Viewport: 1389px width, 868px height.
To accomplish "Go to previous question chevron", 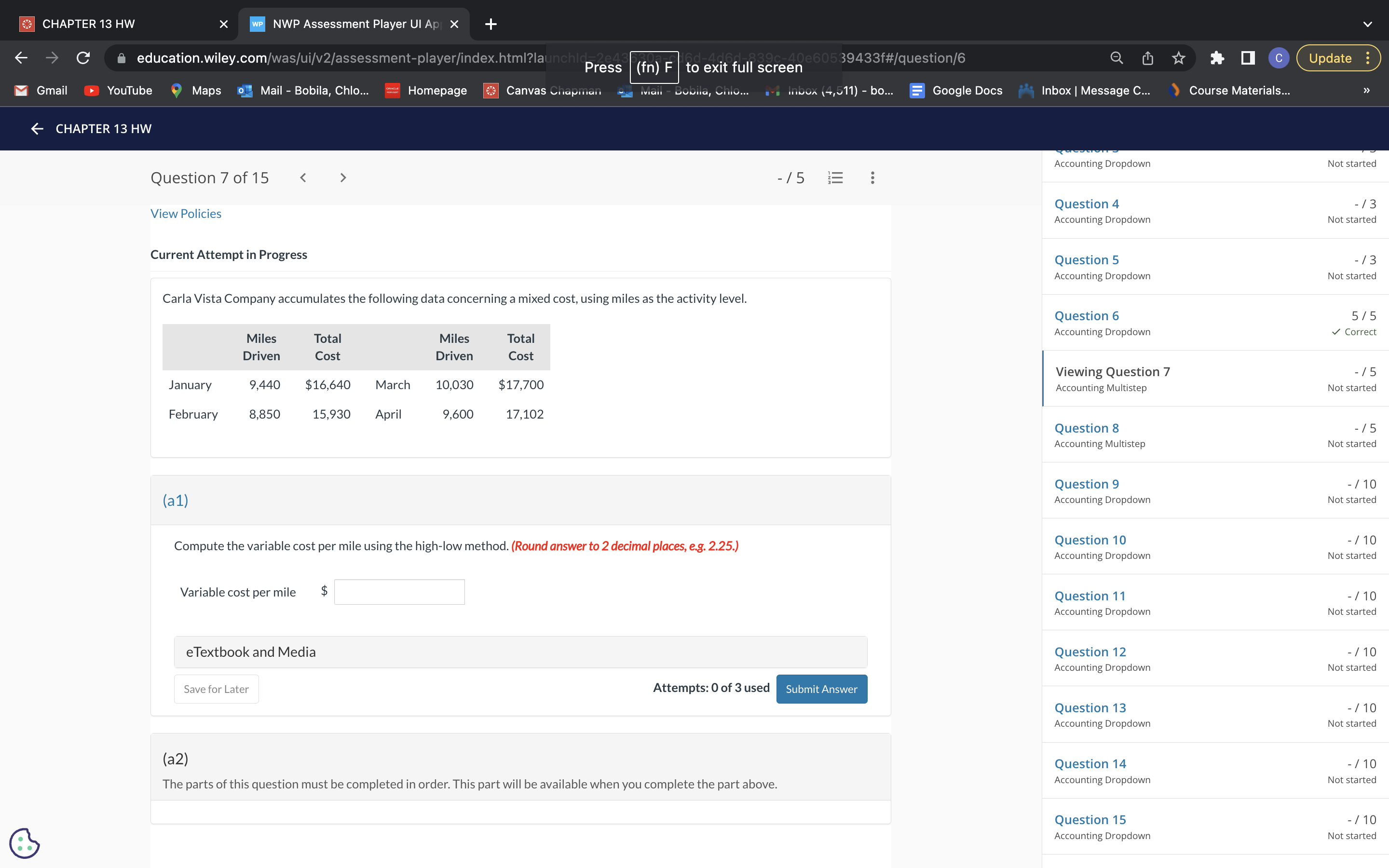I will [303, 178].
